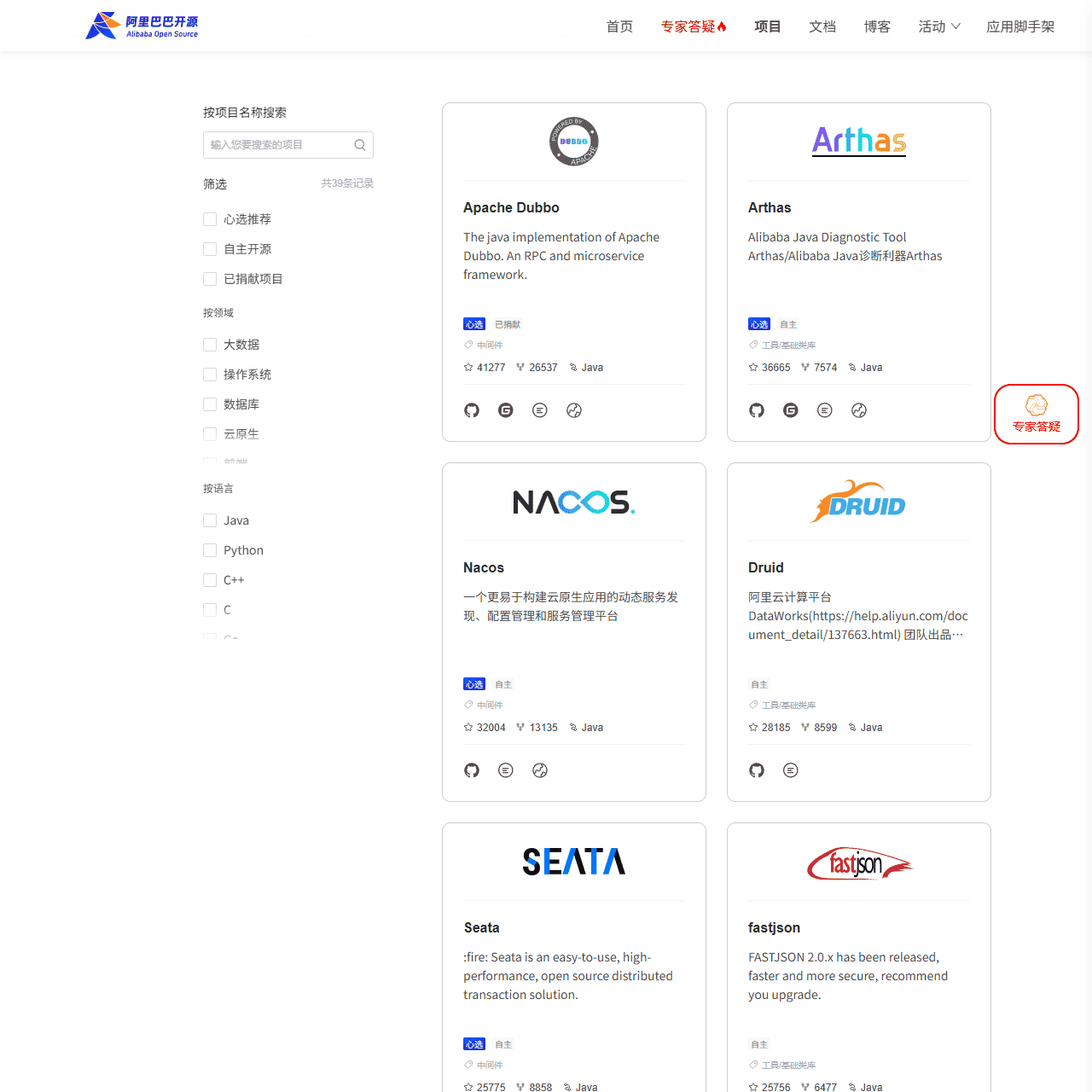Open the website globe icon on Apache Dubbo card
Screen dimensions: 1092x1092
pos(574,410)
